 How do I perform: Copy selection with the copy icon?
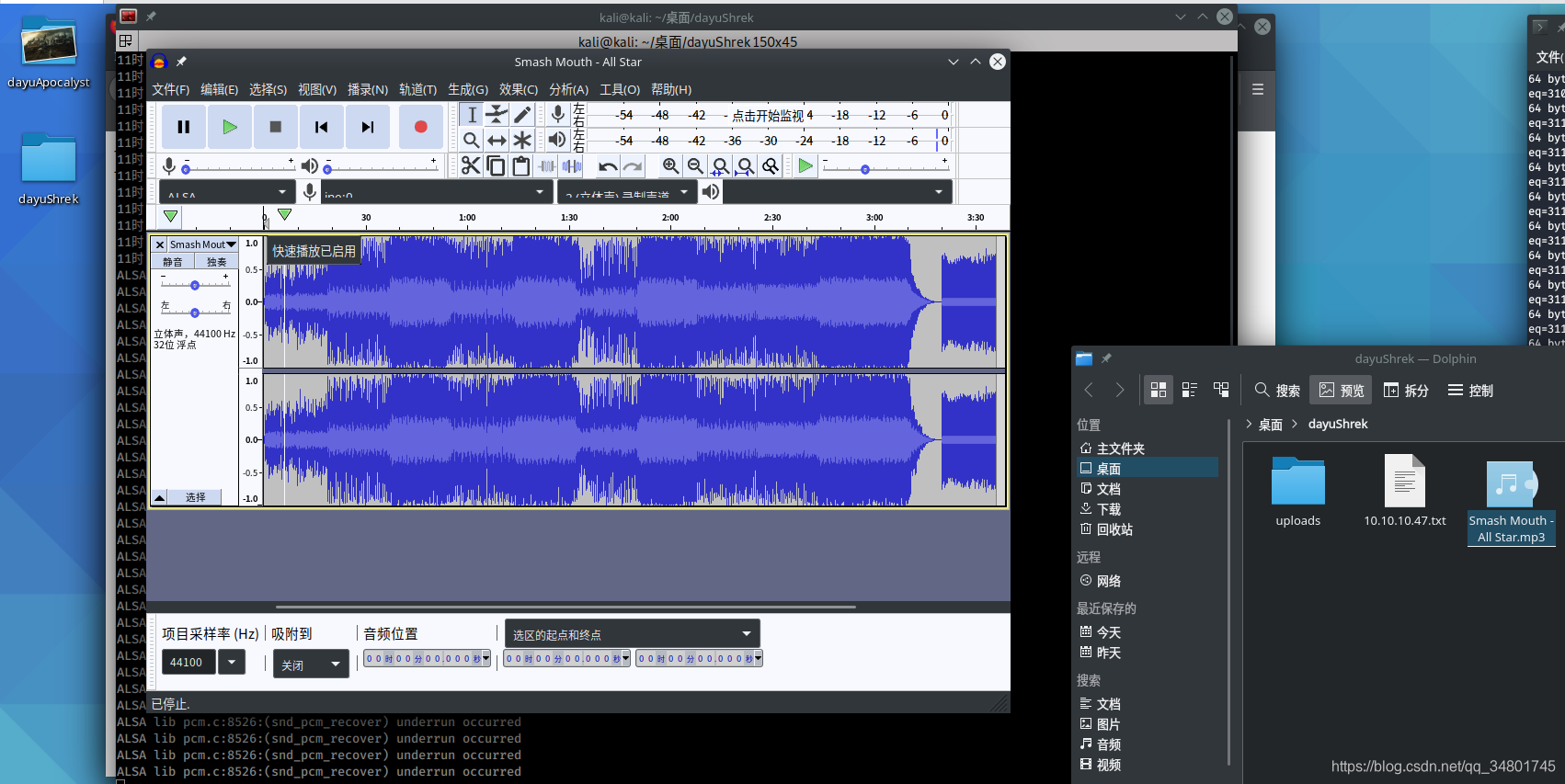pyautogui.click(x=496, y=165)
